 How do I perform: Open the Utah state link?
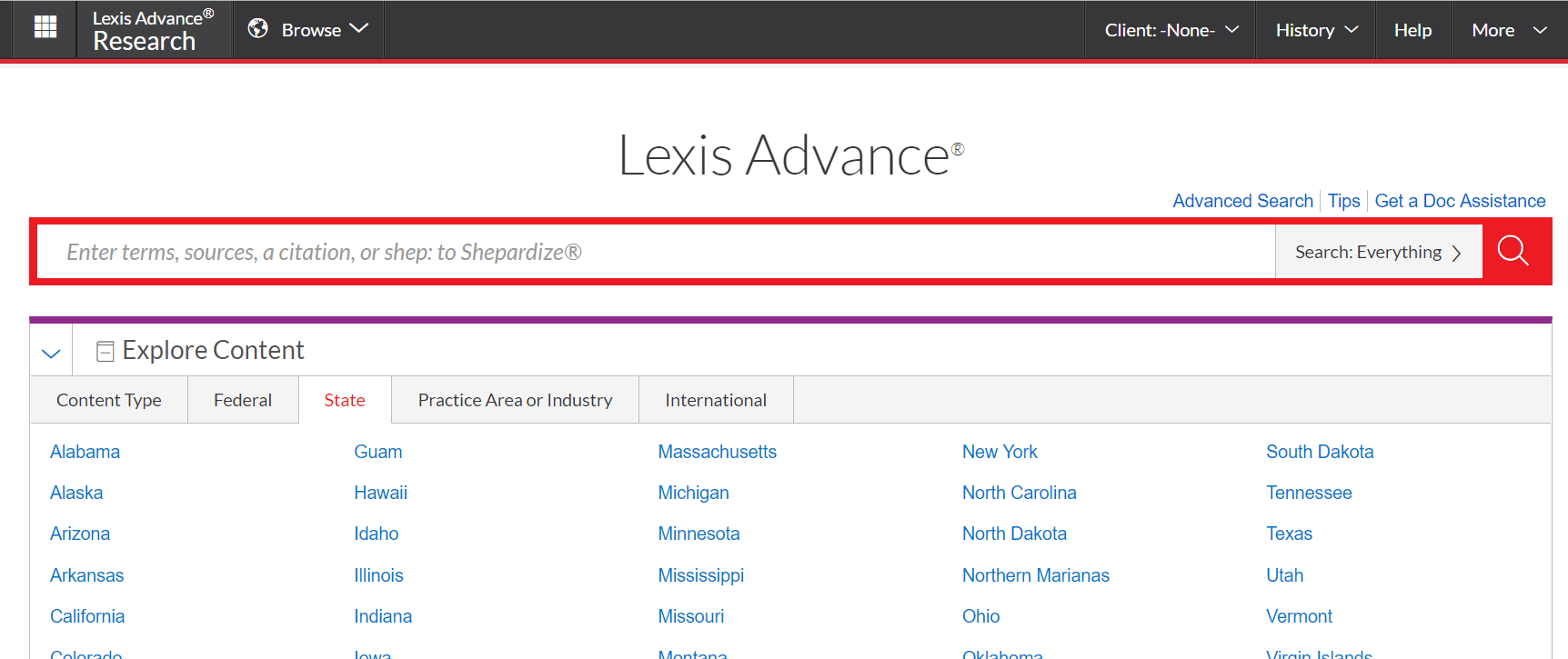pyautogui.click(x=1284, y=575)
